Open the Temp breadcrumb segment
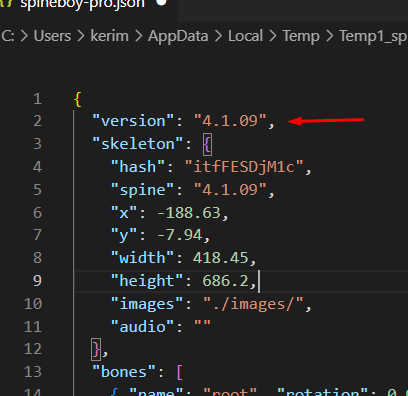This screenshot has width=408, height=396. point(301,36)
